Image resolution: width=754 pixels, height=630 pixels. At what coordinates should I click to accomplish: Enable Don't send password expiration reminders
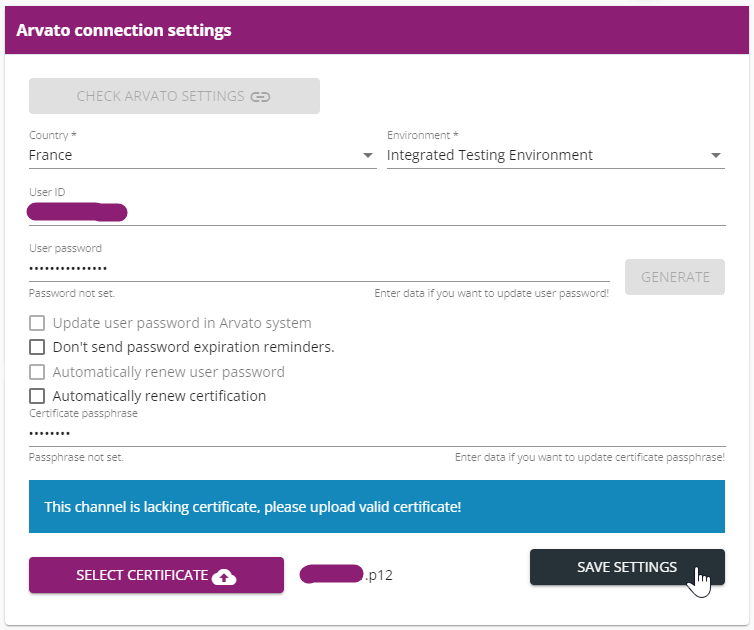pos(37,347)
